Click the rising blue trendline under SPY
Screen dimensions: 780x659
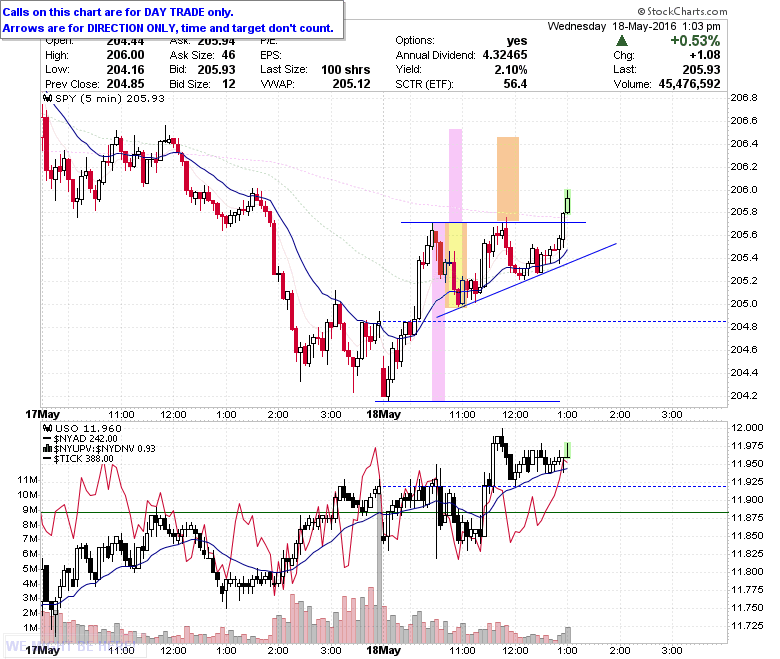point(526,281)
